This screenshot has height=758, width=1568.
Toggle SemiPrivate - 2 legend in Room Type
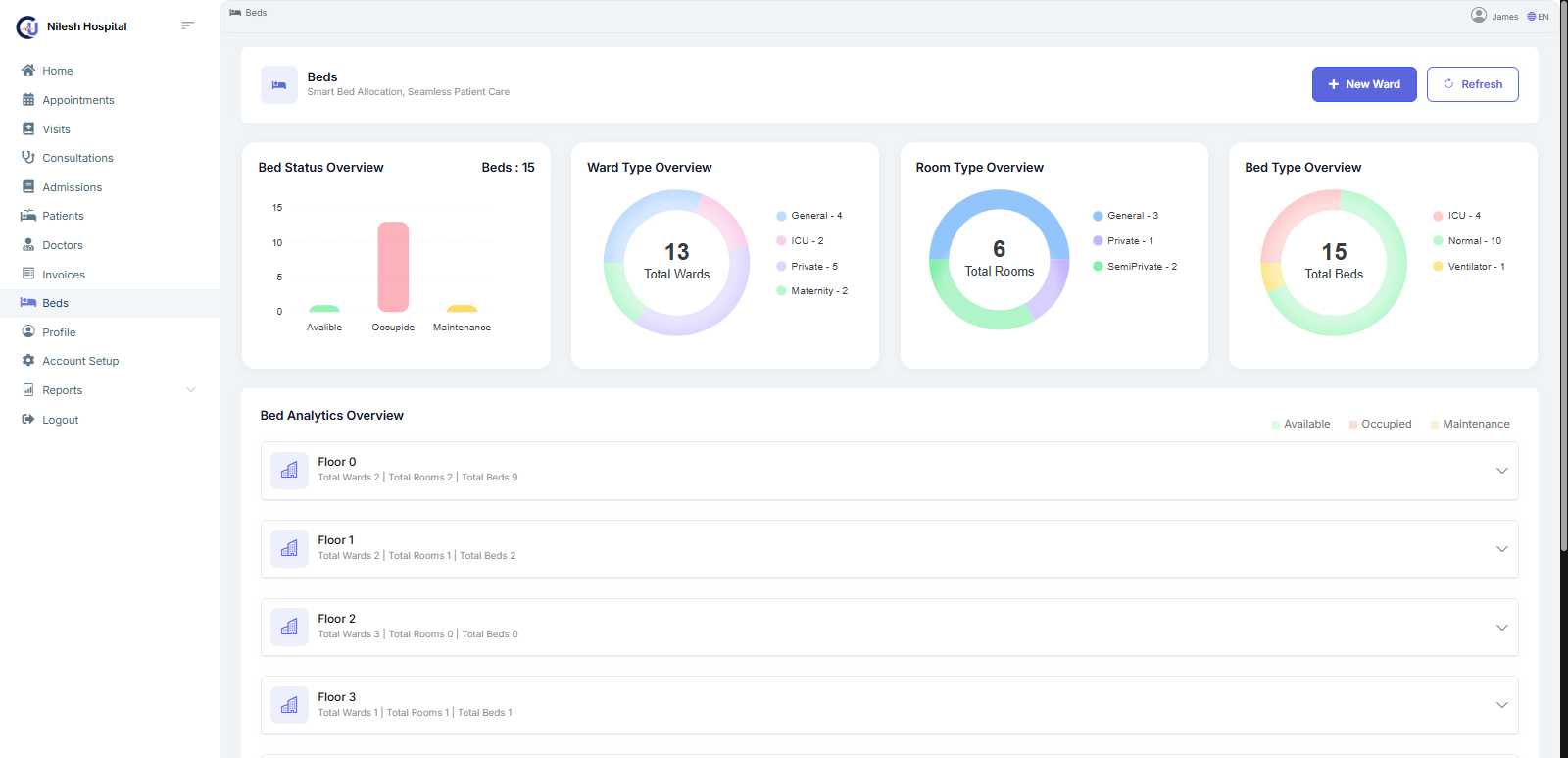pyautogui.click(x=1135, y=267)
